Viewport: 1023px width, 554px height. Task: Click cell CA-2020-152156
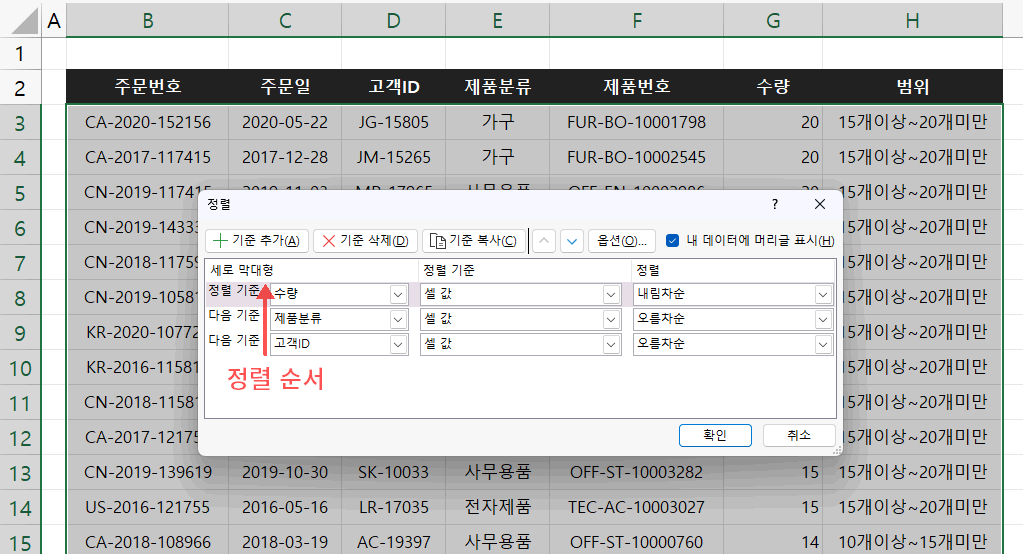pyautogui.click(x=147, y=122)
